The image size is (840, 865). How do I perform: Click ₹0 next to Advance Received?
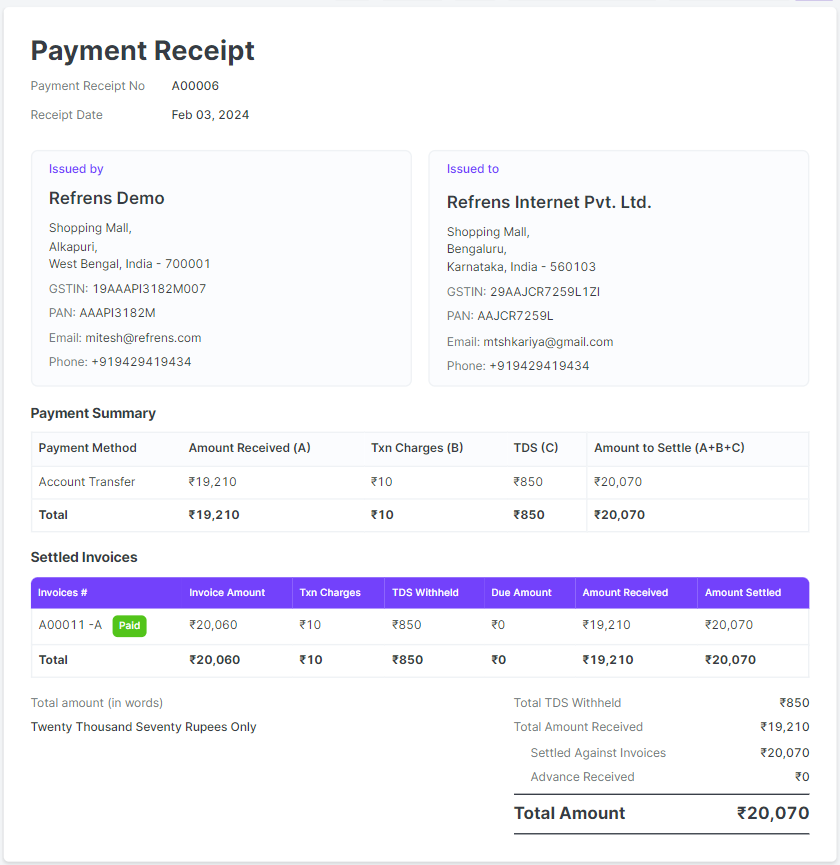pos(802,777)
